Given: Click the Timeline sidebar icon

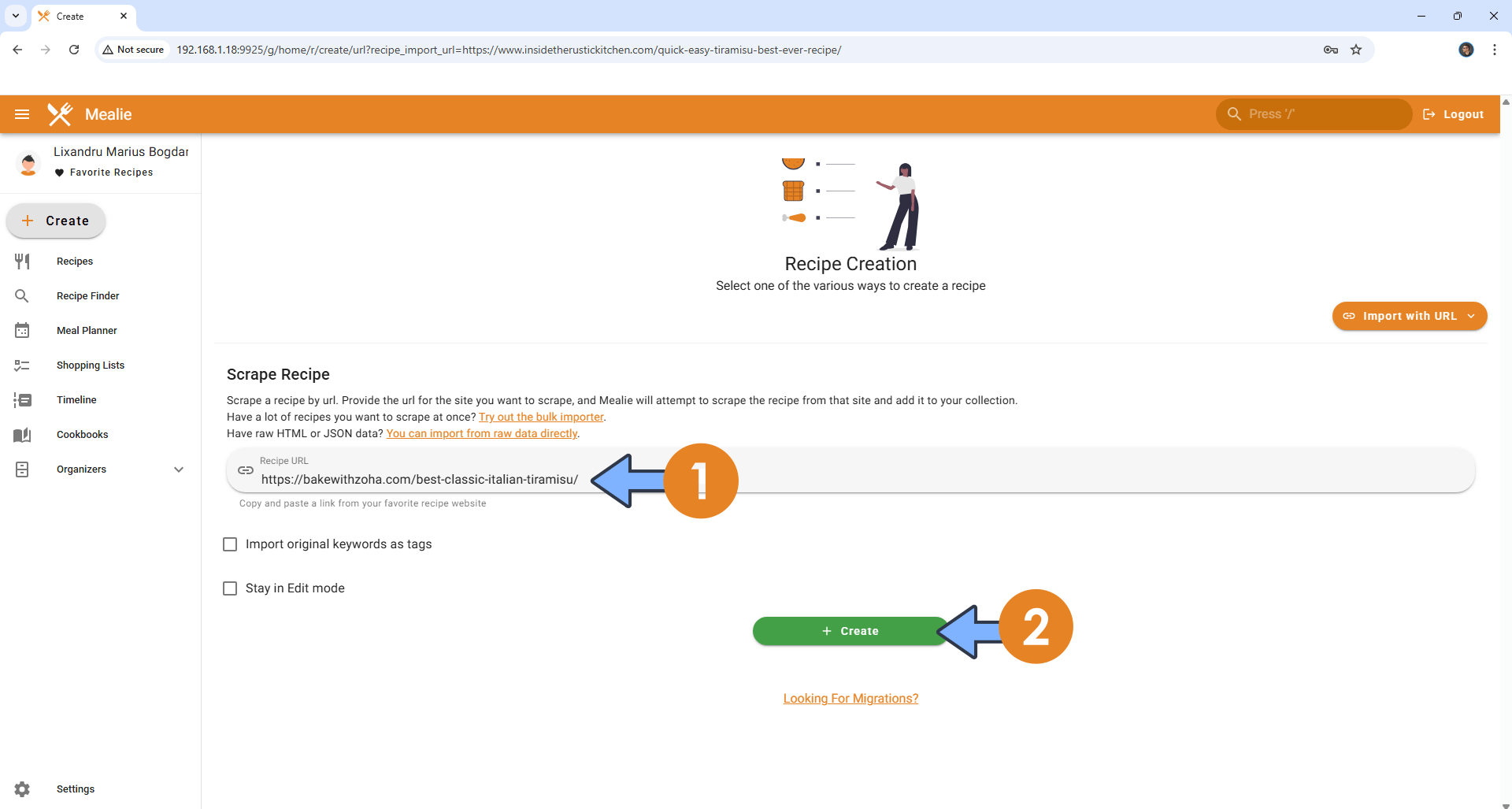Looking at the screenshot, I should [x=22, y=400].
